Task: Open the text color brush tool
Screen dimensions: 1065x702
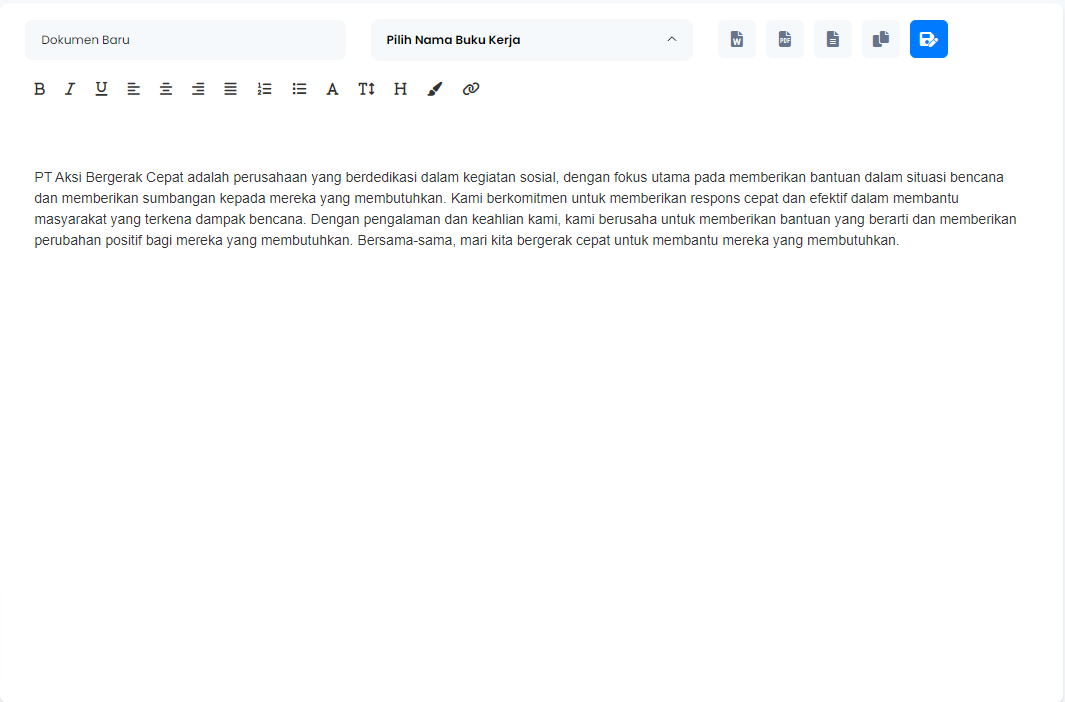Action: [434, 89]
